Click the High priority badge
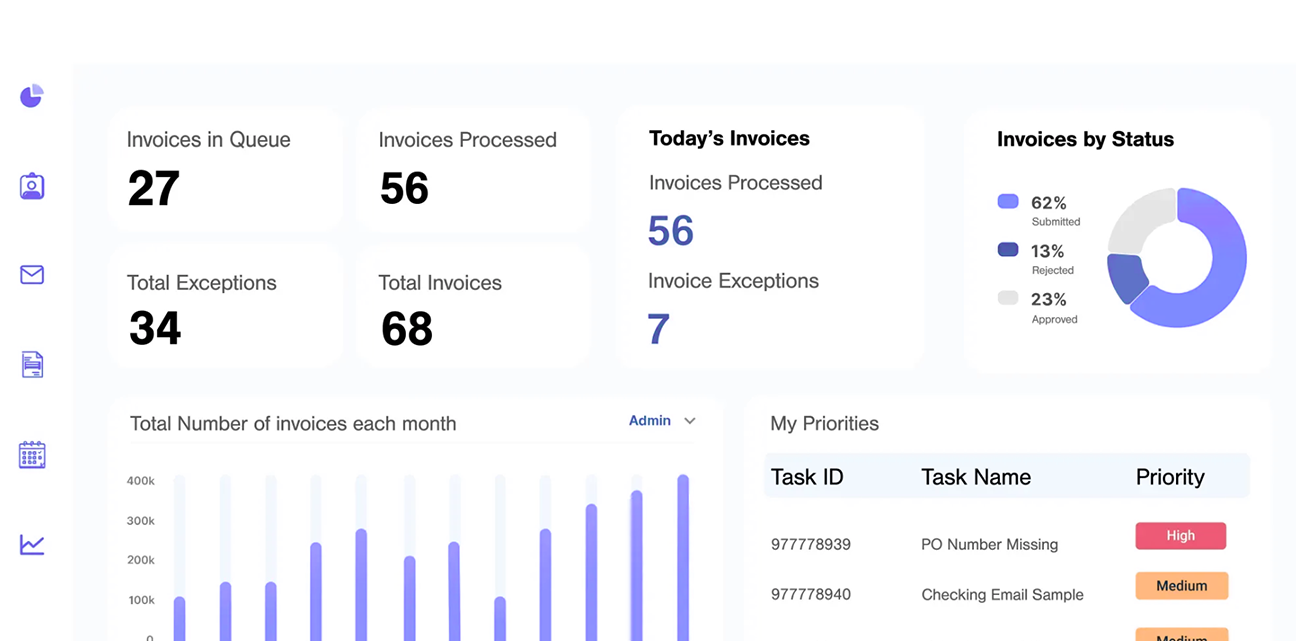The width and height of the screenshot is (1296, 641). point(1180,536)
